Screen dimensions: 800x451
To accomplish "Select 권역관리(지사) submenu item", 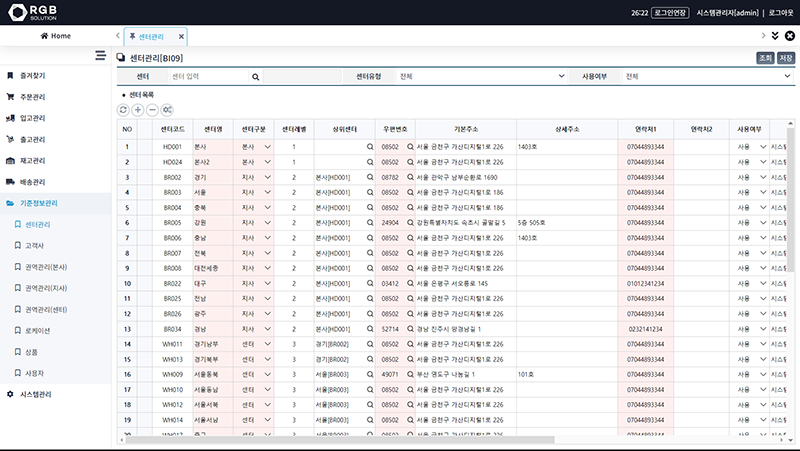I will coord(46,288).
